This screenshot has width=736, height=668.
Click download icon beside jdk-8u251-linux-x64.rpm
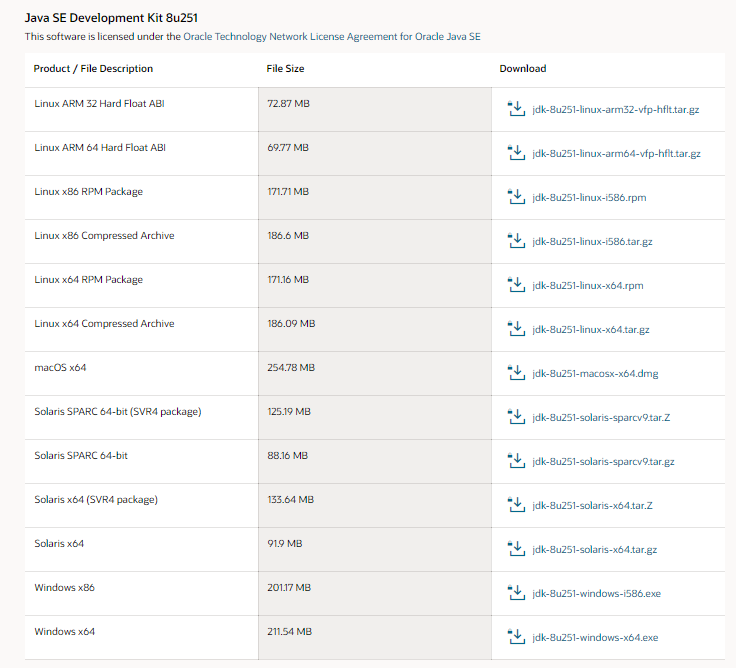point(516,285)
